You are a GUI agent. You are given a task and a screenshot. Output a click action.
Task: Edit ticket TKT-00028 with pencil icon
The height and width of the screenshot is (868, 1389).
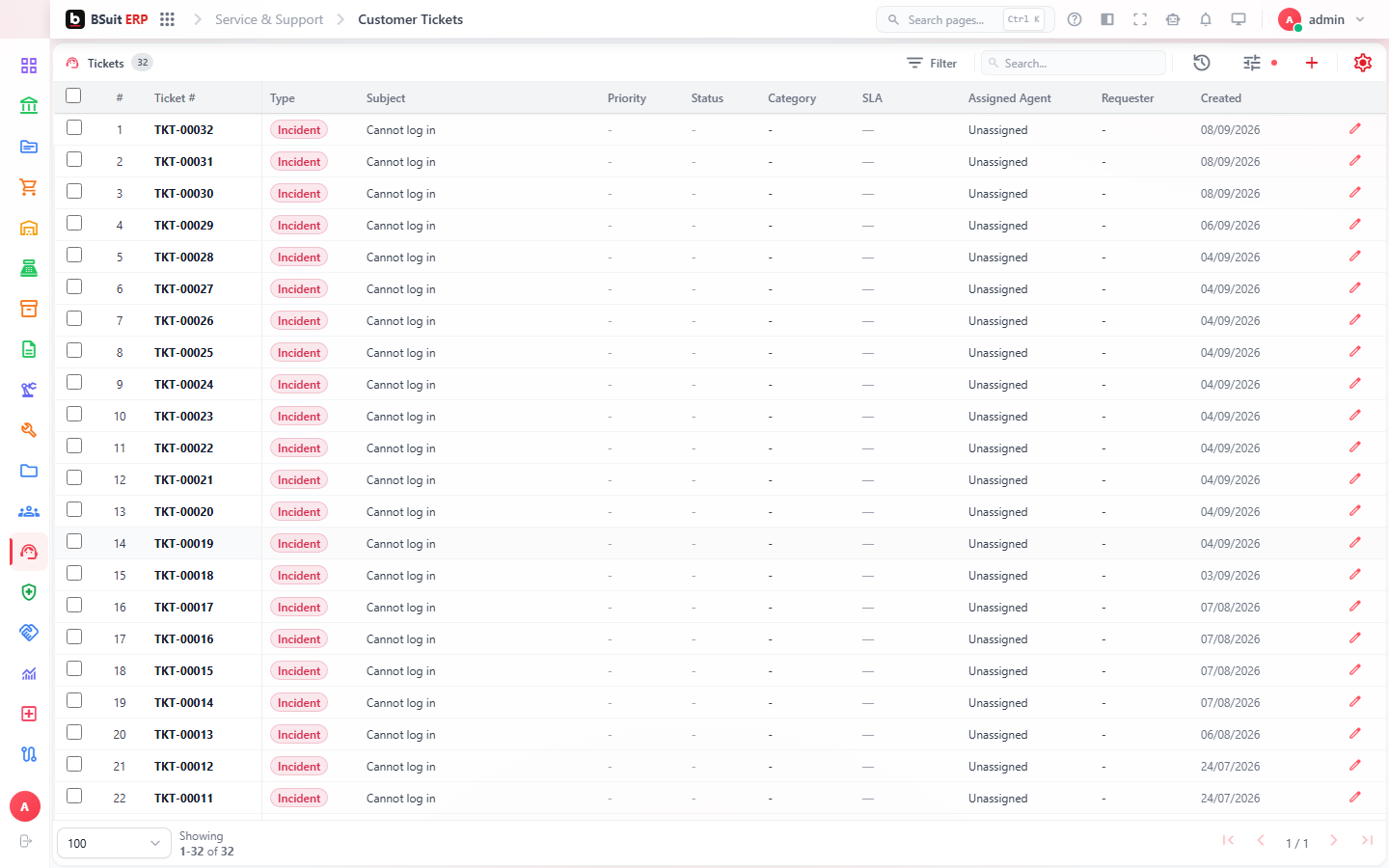(1355, 257)
